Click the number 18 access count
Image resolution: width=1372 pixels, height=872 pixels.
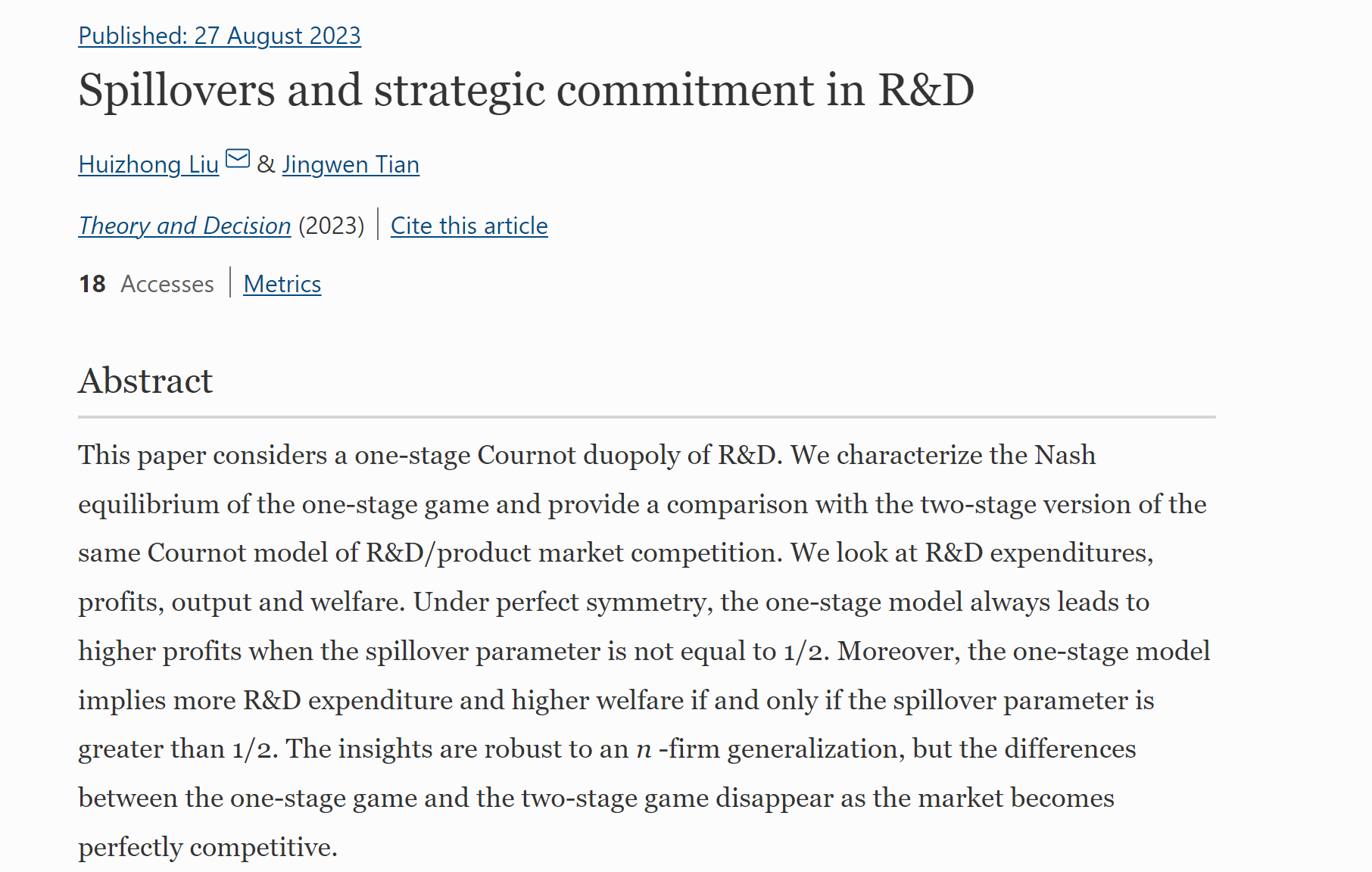pyautogui.click(x=92, y=284)
